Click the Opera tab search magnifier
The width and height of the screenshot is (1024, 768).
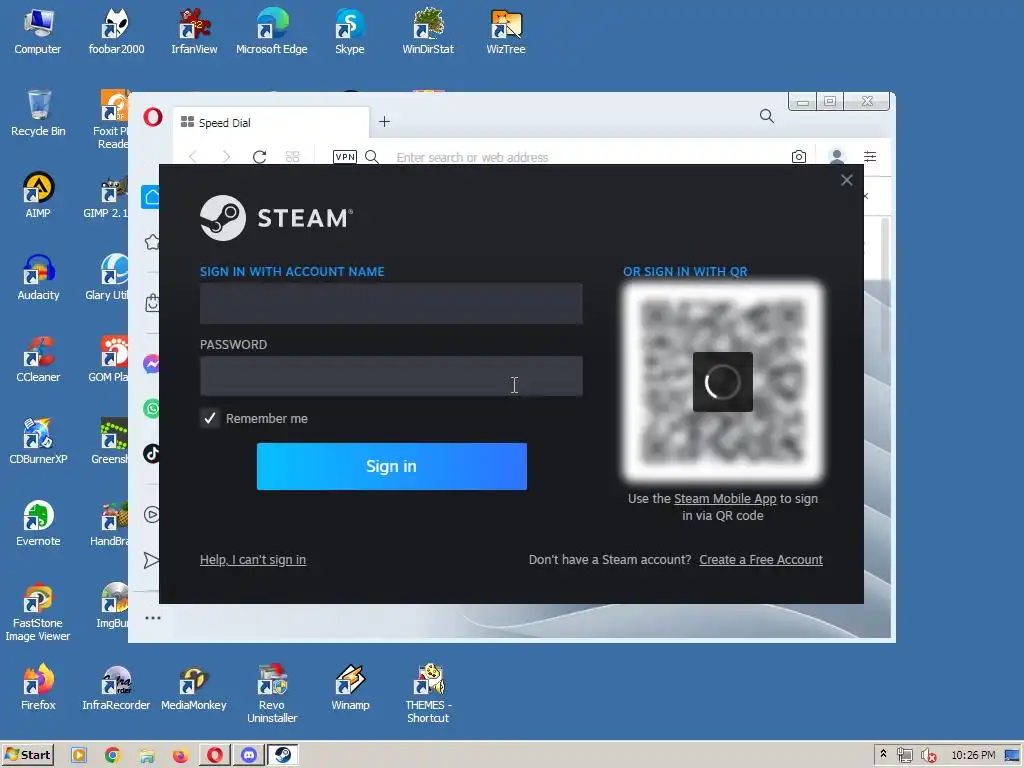click(x=767, y=116)
